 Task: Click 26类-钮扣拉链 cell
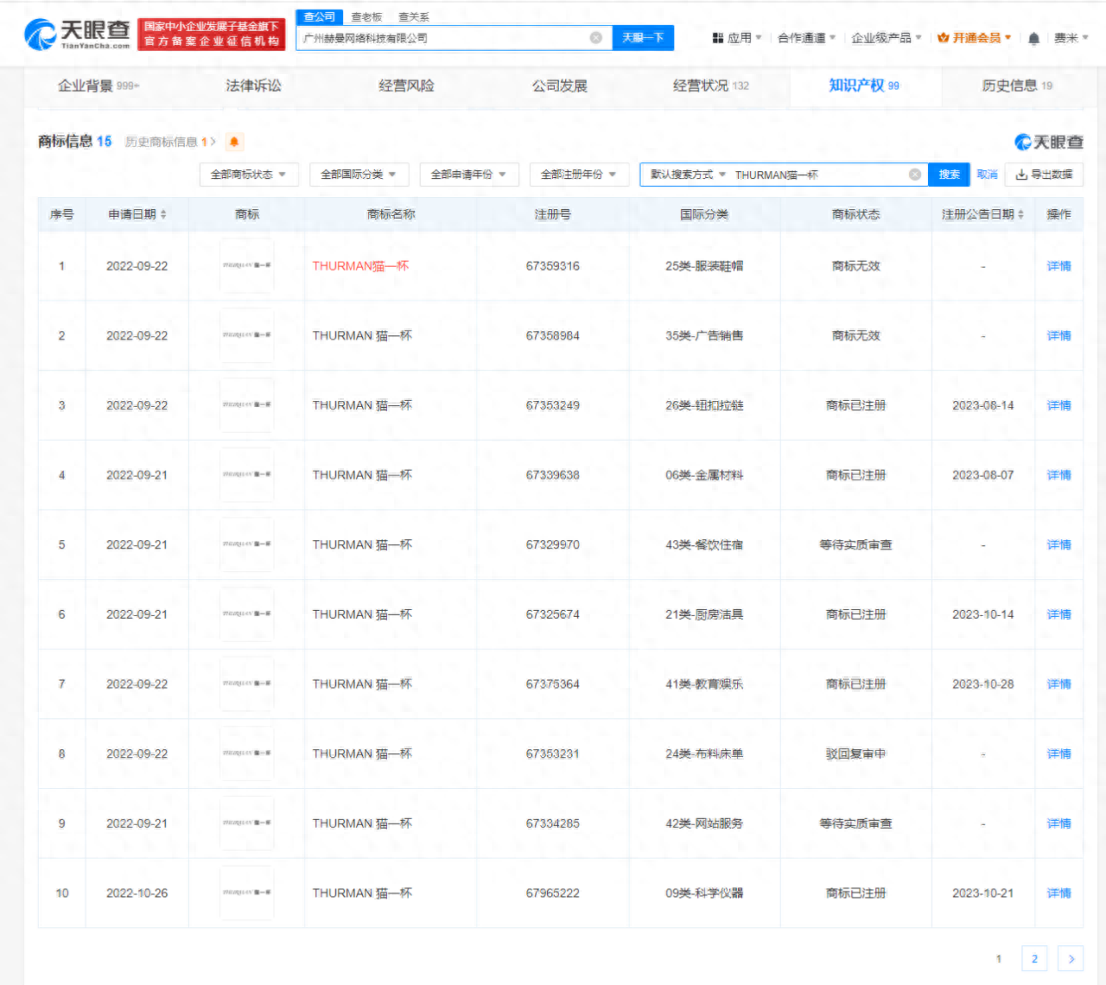point(704,406)
